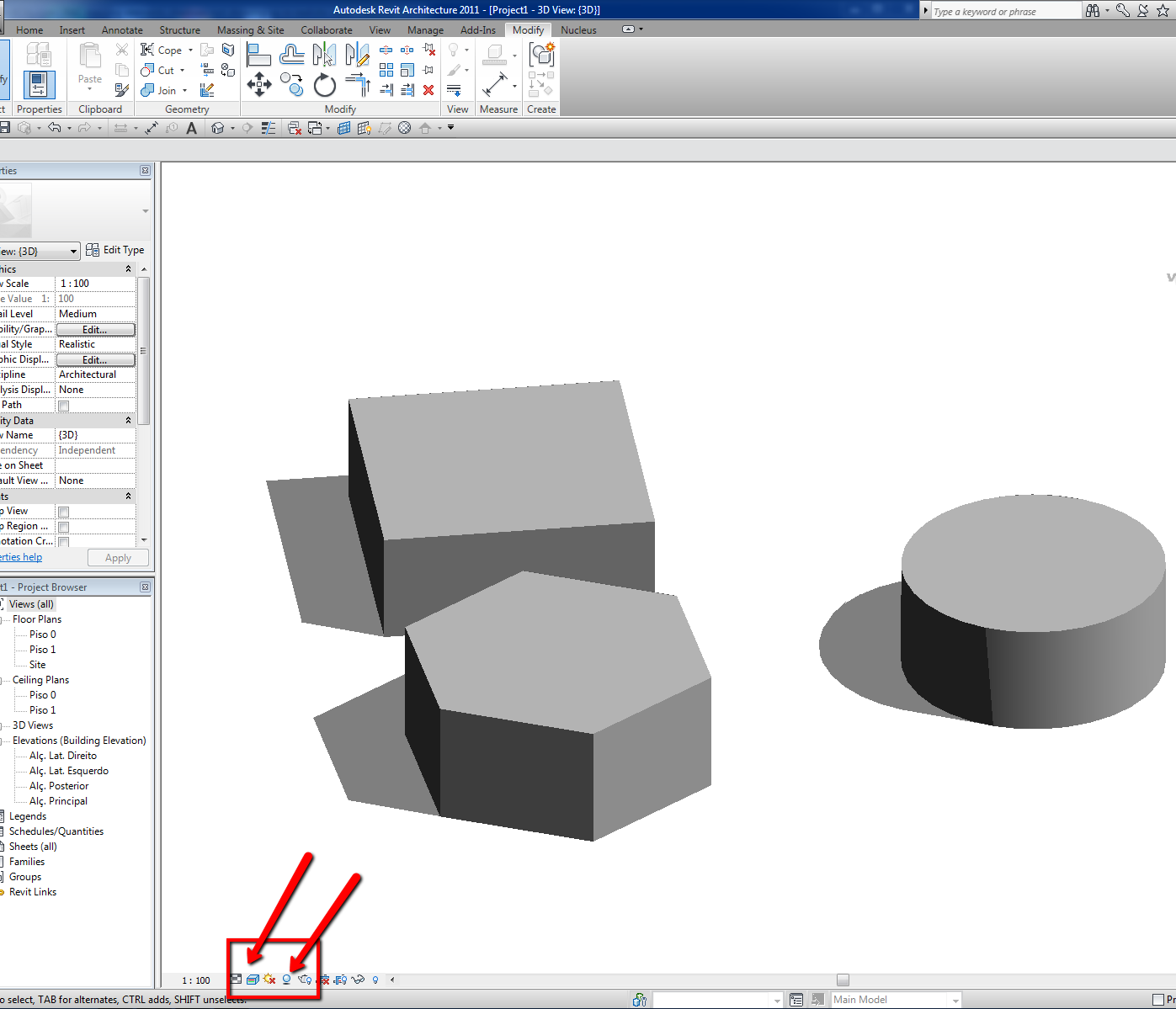Open the Cope dropdown arrow
1176x1009 pixels.
(x=190, y=50)
